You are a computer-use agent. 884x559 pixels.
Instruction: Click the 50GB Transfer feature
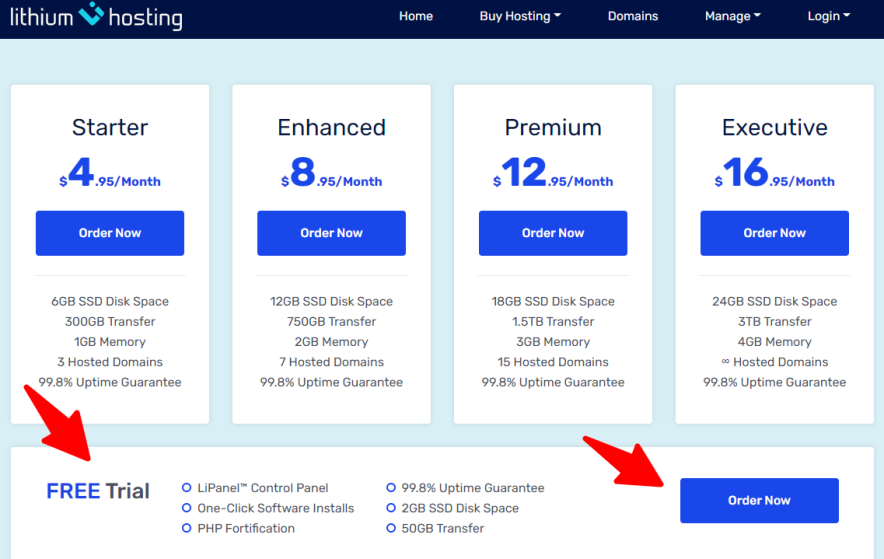(443, 529)
